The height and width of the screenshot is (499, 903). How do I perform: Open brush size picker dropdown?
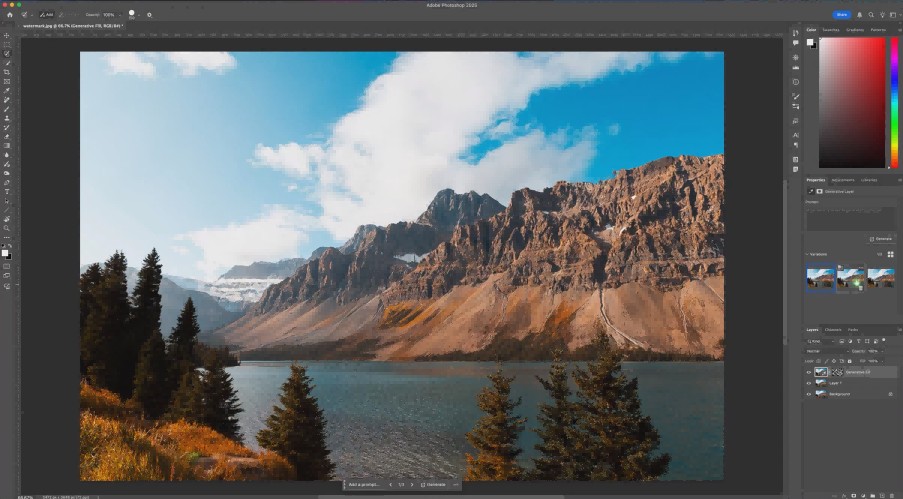(139, 14)
